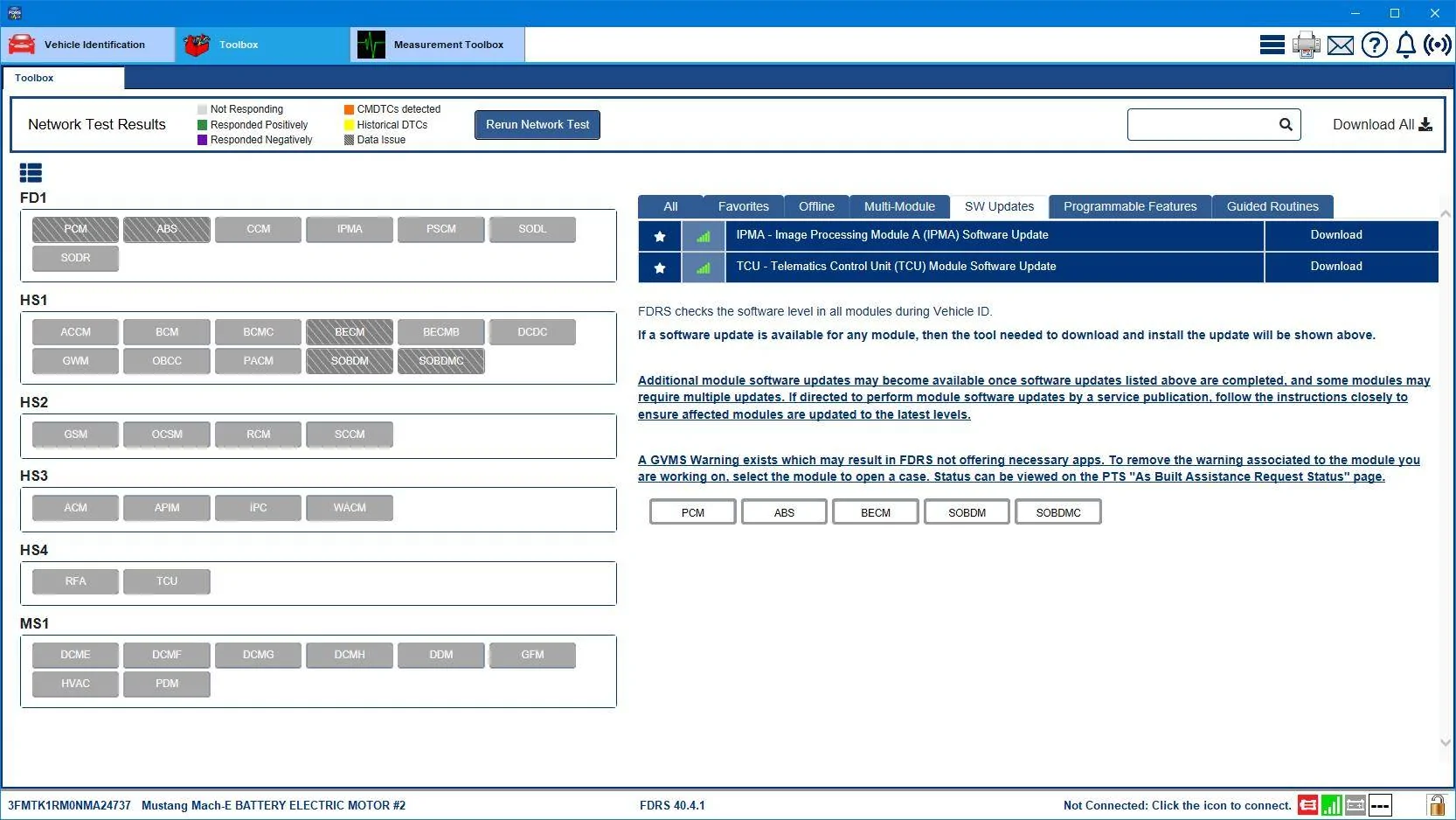Open Vehicle Identification tab
Image resolution: width=1456 pixels, height=820 pixels.
(x=88, y=45)
